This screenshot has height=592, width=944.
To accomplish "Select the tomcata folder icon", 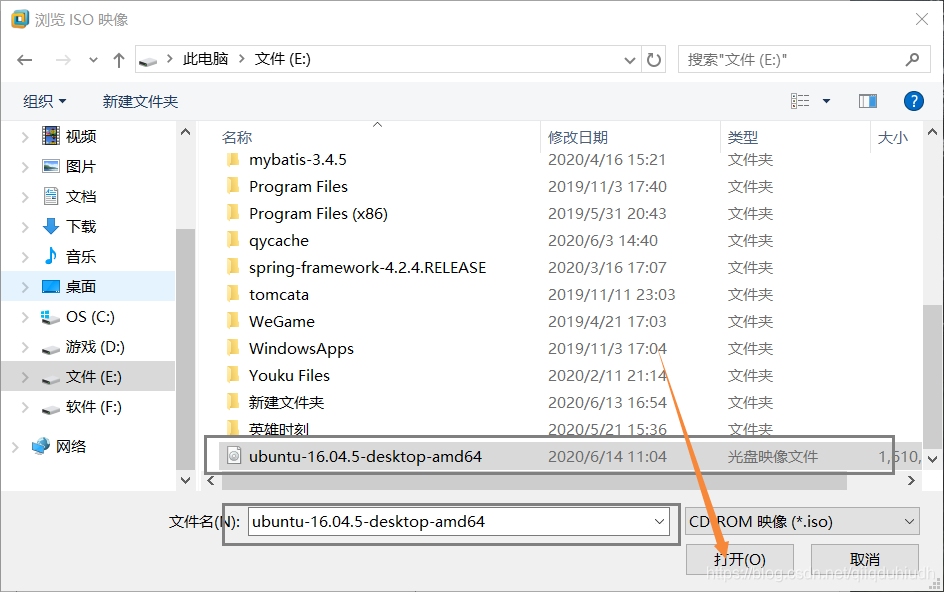I will tap(233, 294).
